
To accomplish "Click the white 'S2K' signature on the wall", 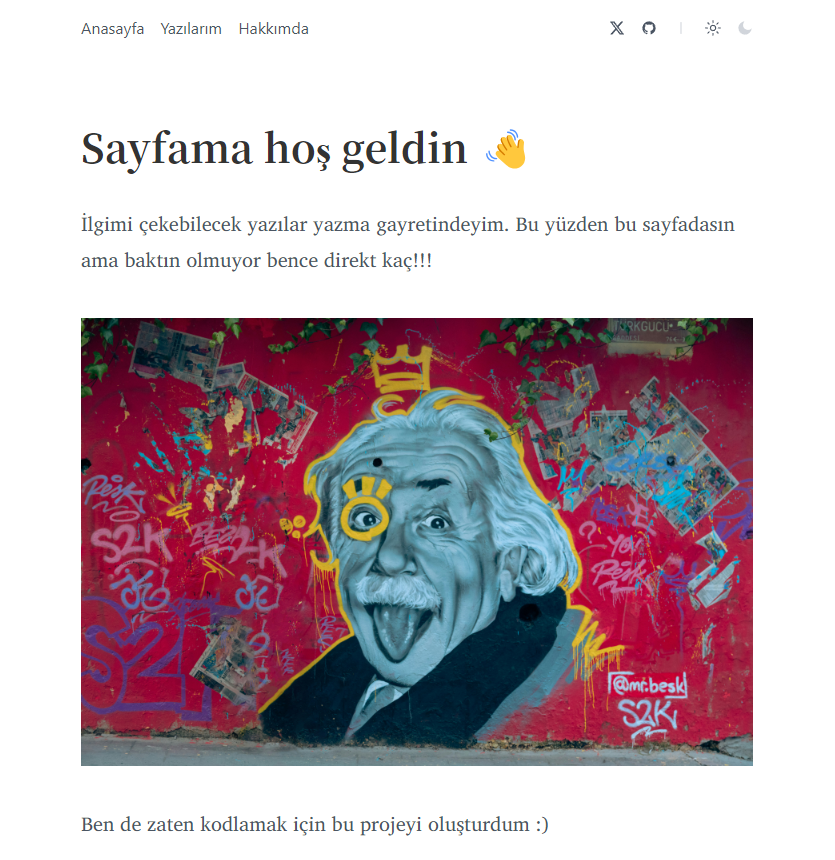I will click(647, 717).
